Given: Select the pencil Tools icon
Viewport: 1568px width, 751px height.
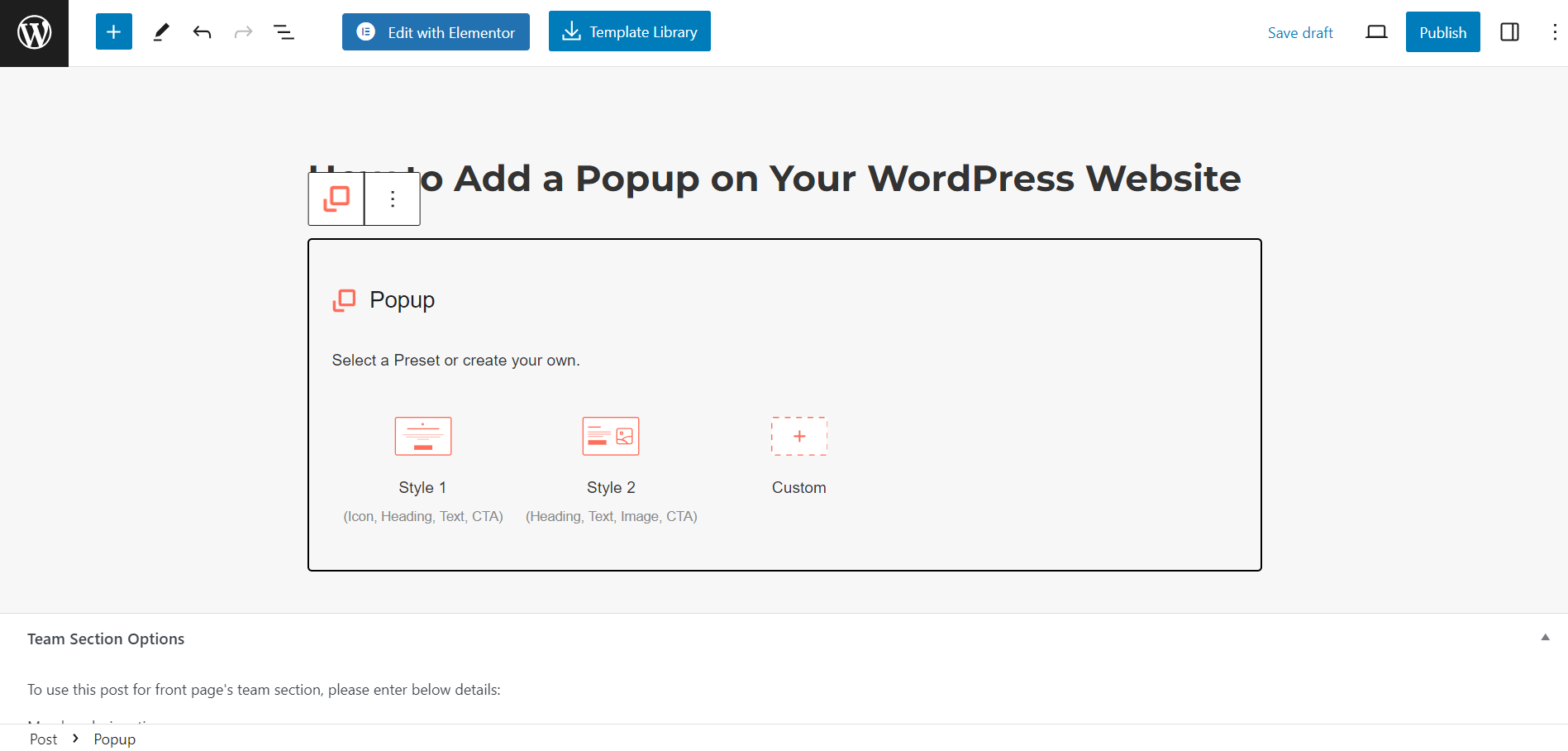Looking at the screenshot, I should pos(161,32).
